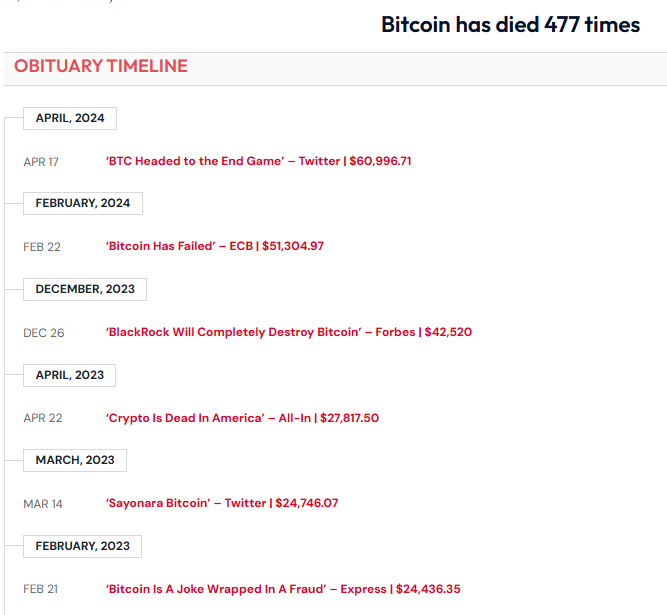Click the FEBRUARY, 2024 month marker
This screenshot has width=667, height=615.
point(83,203)
